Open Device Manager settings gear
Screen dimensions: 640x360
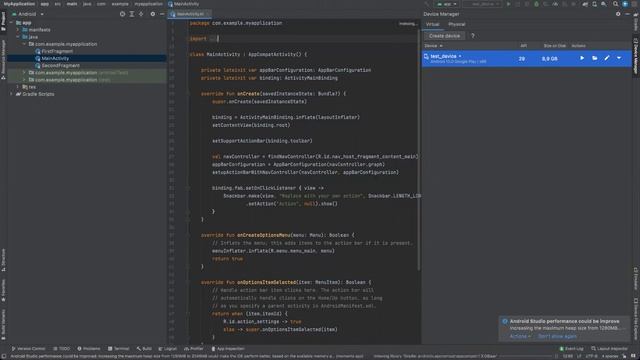click(x=618, y=14)
